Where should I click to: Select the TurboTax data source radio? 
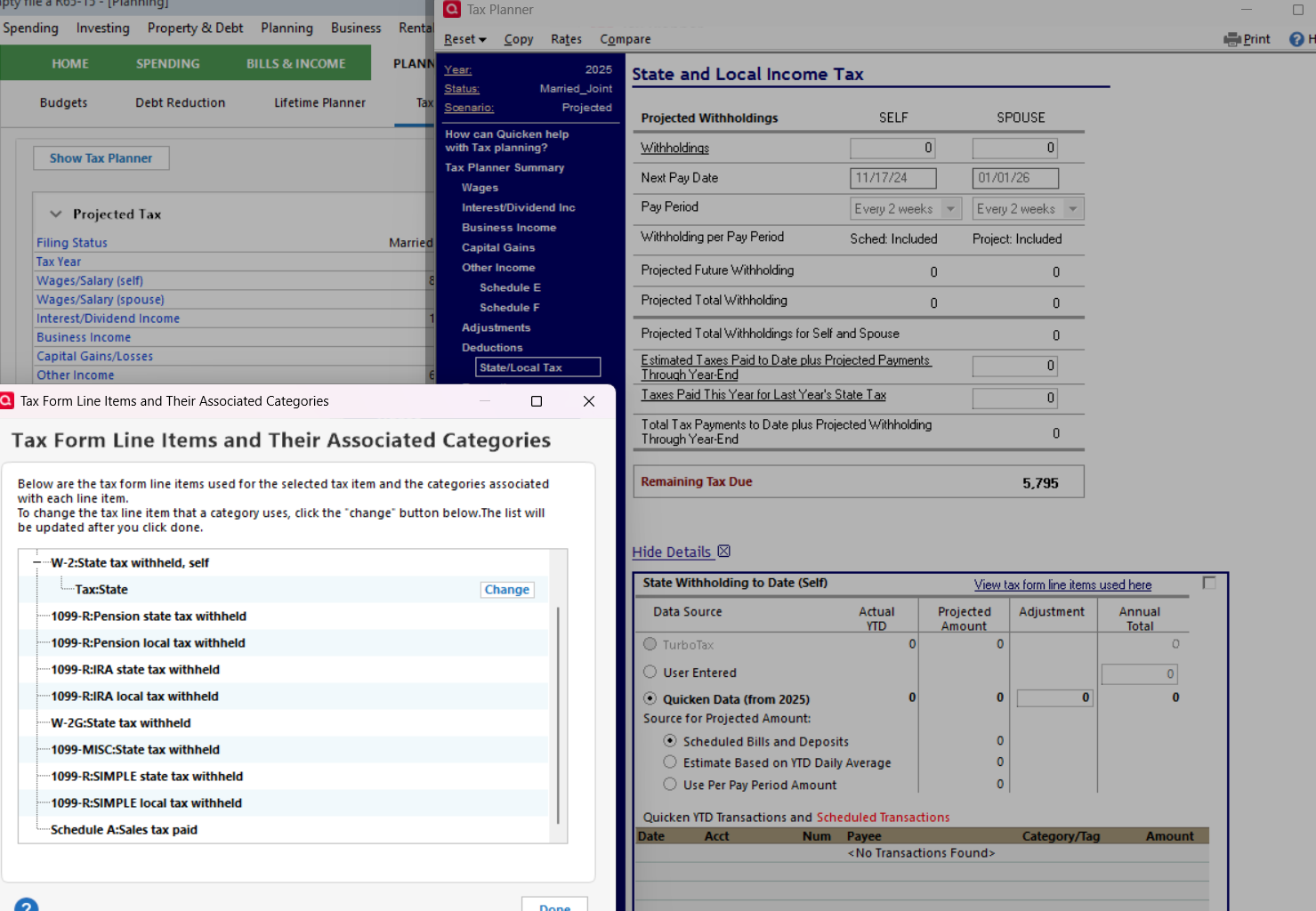650,644
